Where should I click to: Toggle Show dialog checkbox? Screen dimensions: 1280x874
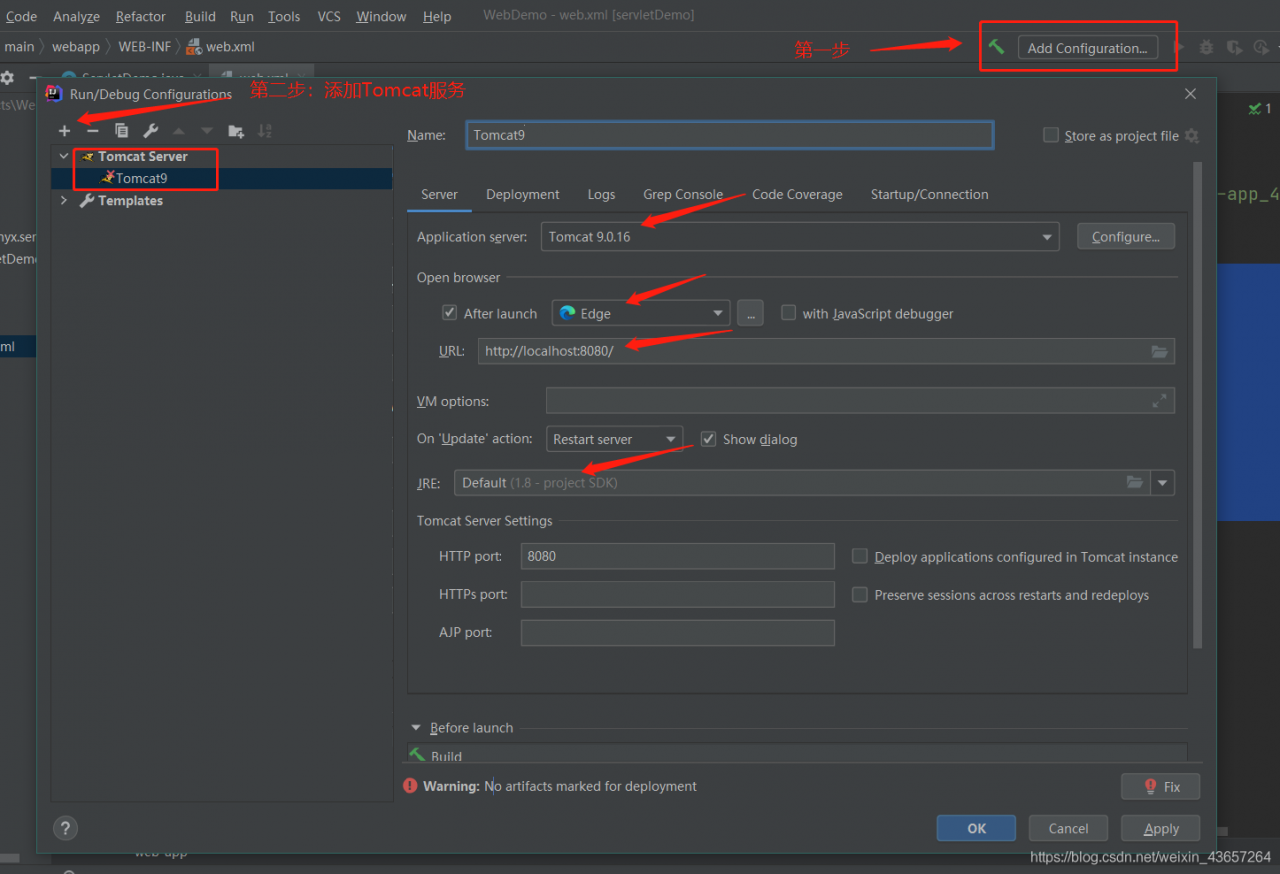point(708,439)
